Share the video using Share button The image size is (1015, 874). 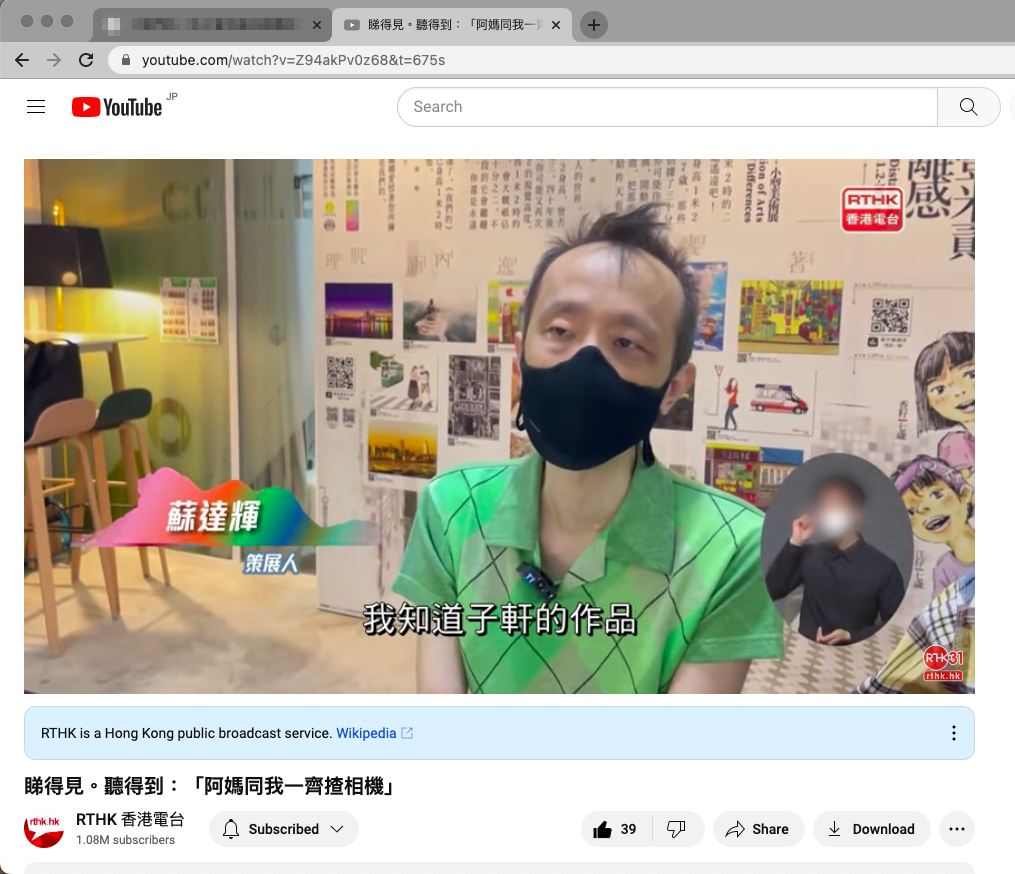click(x=758, y=829)
